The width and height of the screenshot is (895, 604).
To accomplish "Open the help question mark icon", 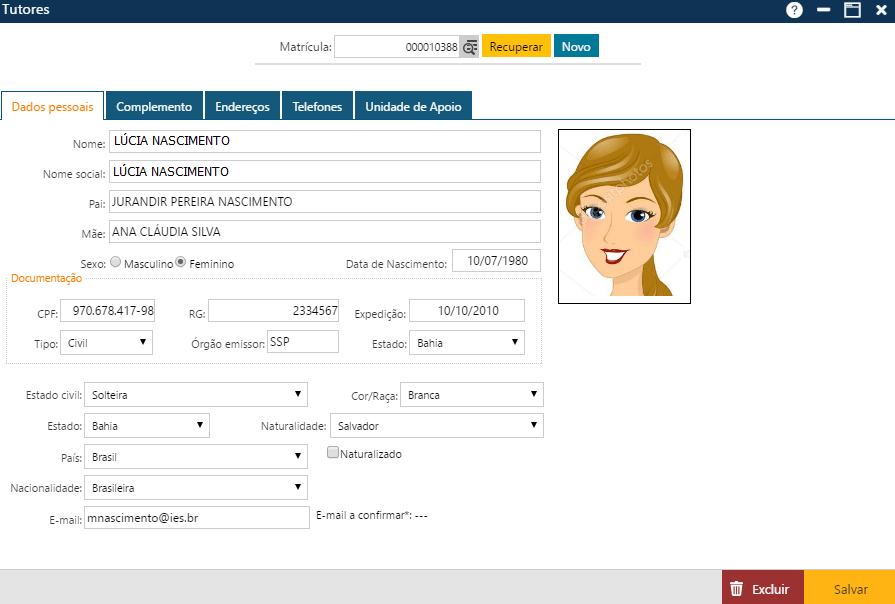I will tap(795, 10).
